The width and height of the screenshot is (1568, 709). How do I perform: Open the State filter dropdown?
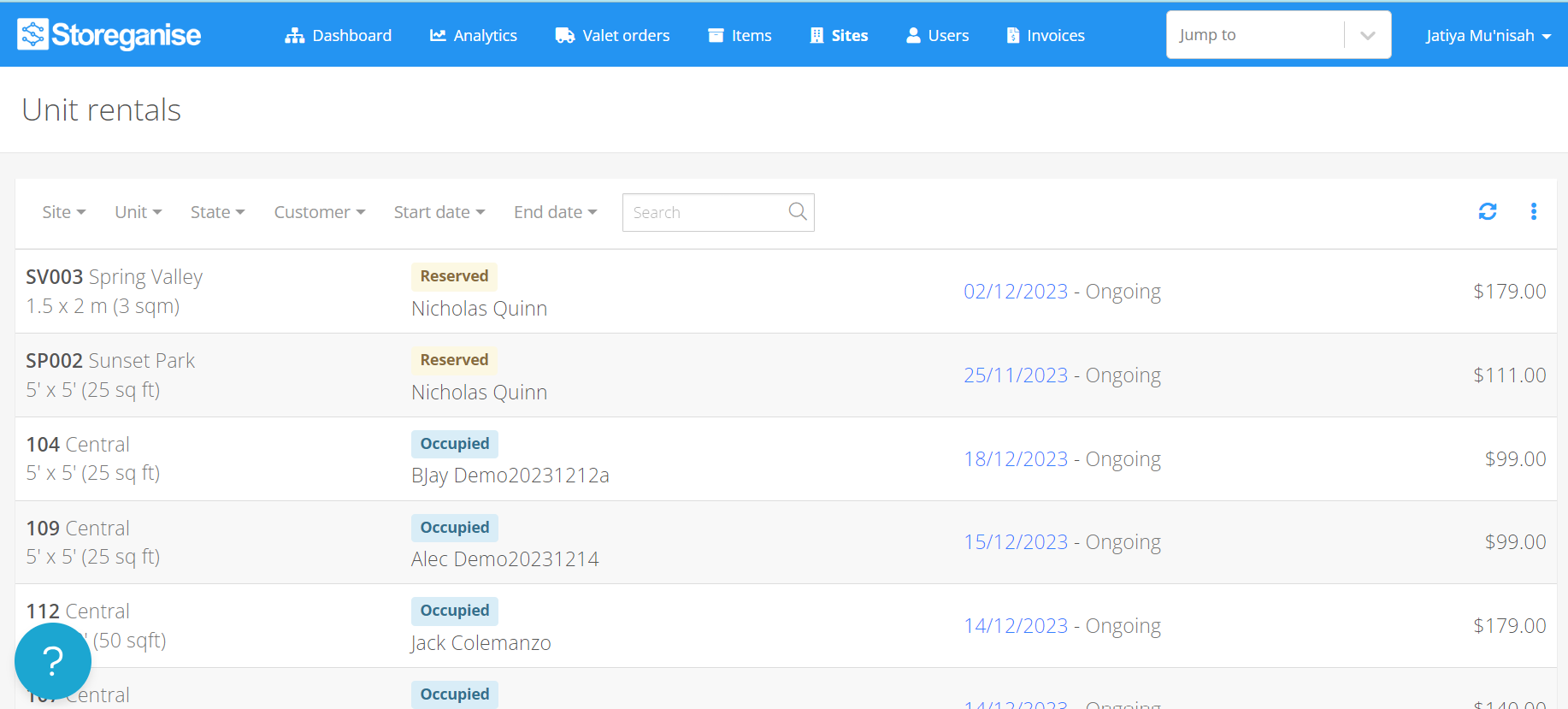coord(218,212)
